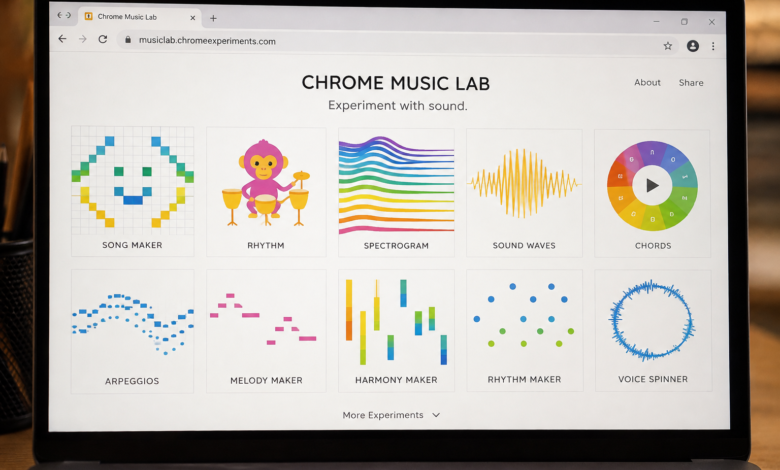Click the RHYTHM label
This screenshot has height=470, width=780.
266,245
